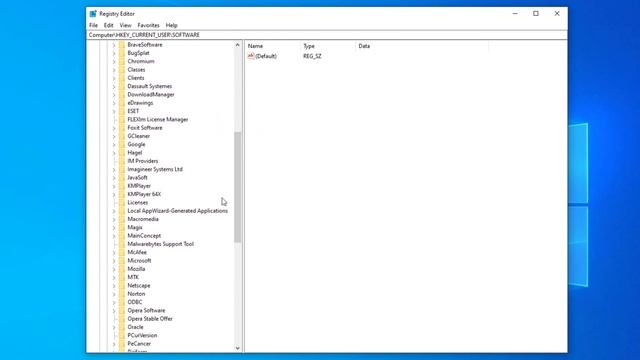Click the REG_SZ type cell

(312, 56)
